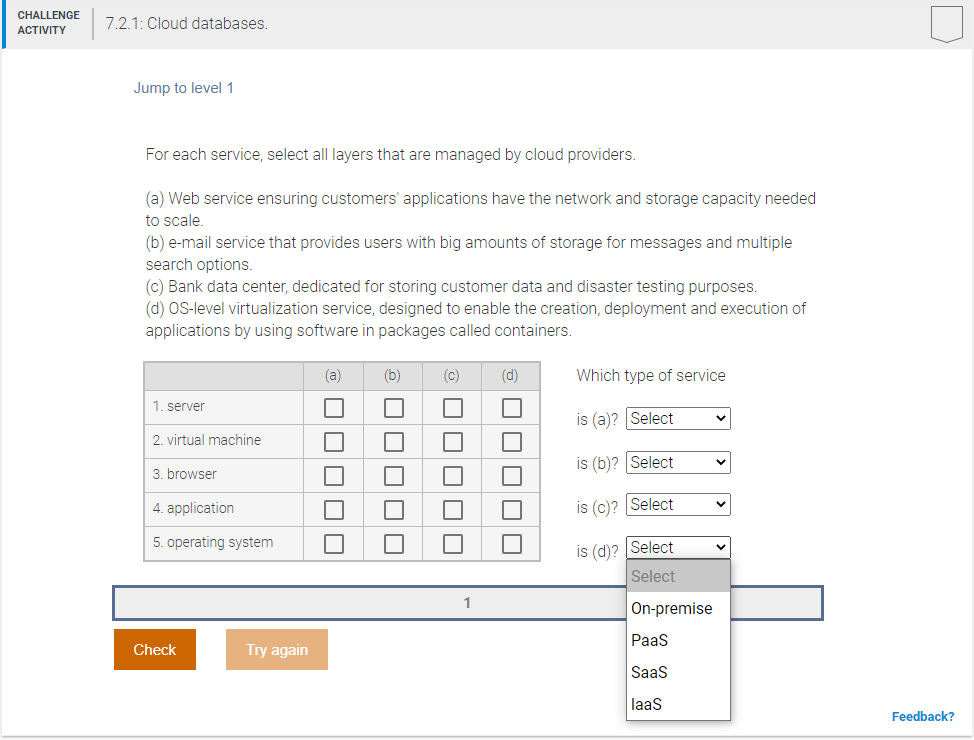
Task: Click the 'Jump to level 1' link
Action: 183,87
